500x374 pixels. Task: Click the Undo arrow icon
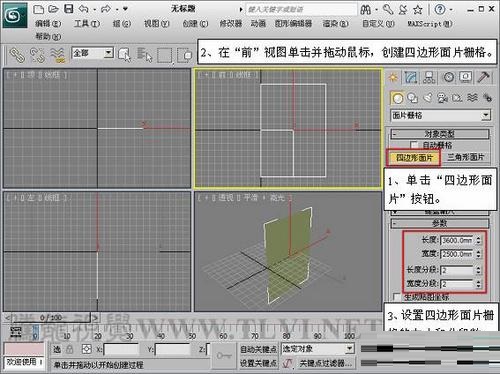(83, 9)
